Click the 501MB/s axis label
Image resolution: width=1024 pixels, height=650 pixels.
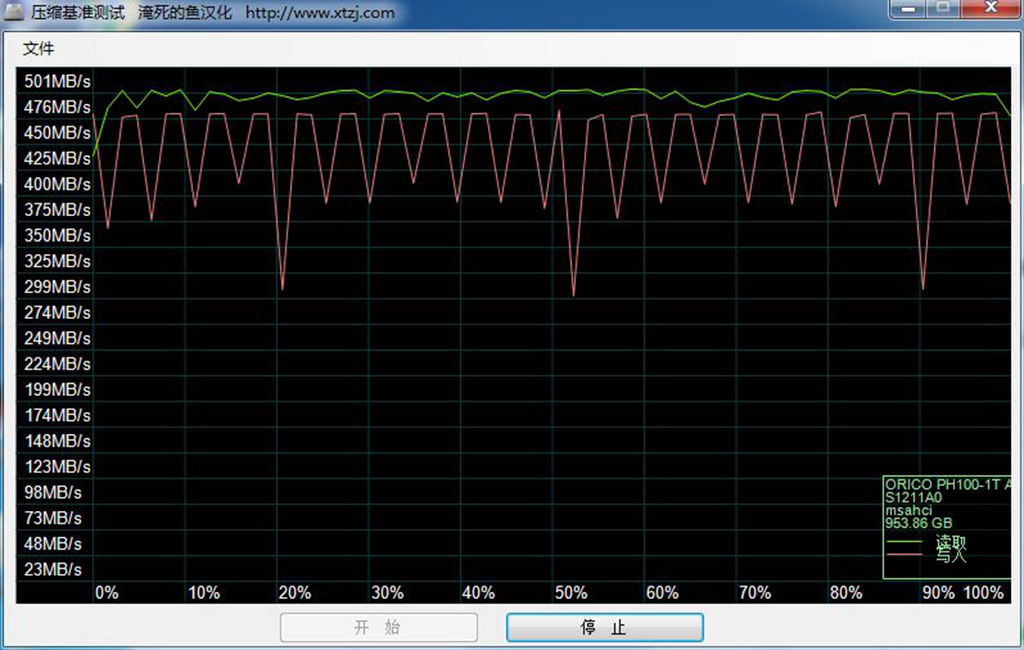click(x=57, y=82)
